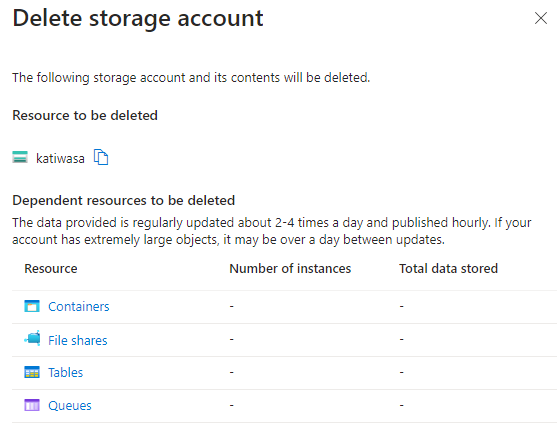Open the Containers link
The height and width of the screenshot is (429, 560).
[79, 306]
